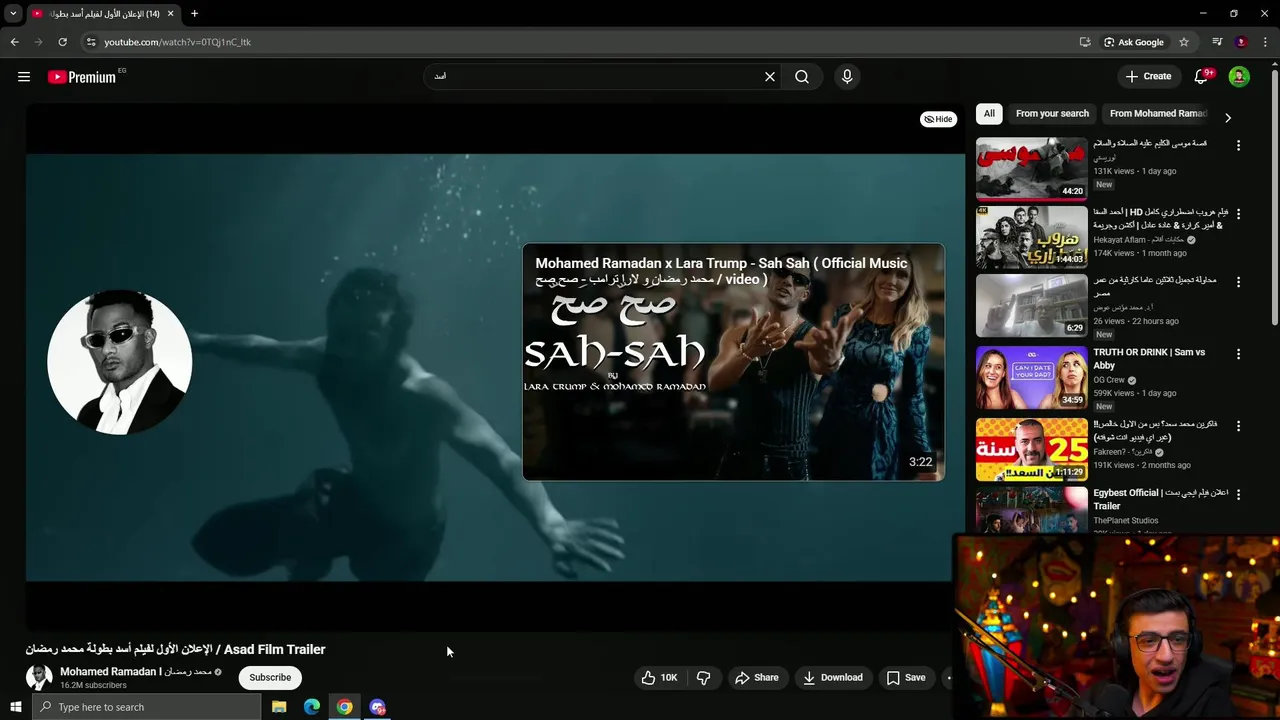The image size is (1280, 720).
Task: Open the taskbar app next to Chrome
Action: pyautogui.click(x=377, y=707)
